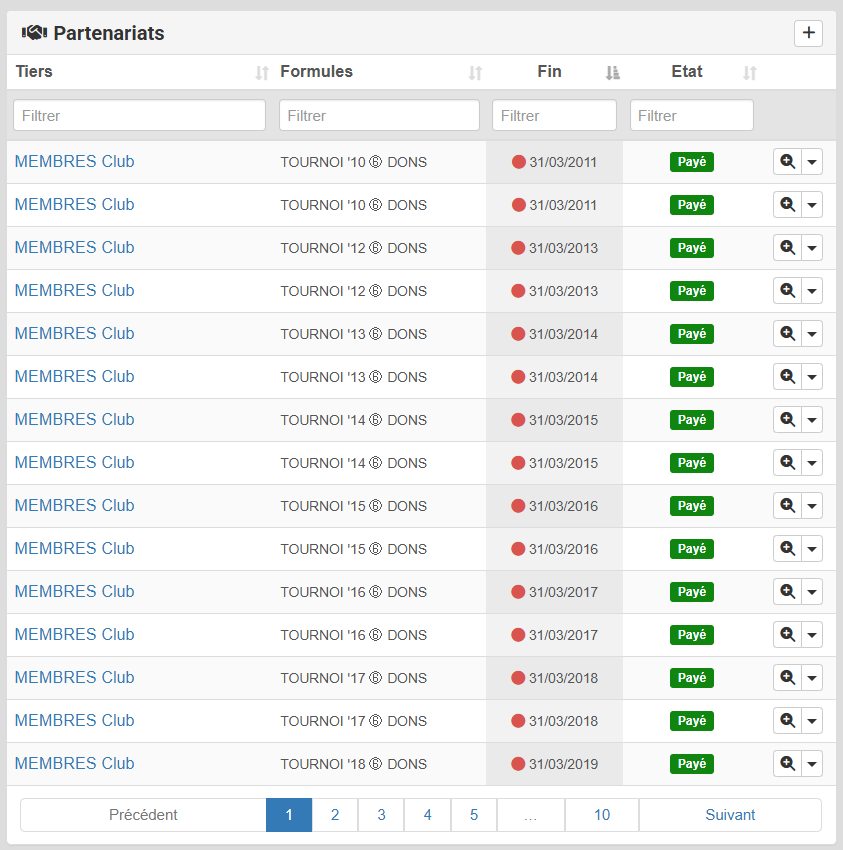The image size is (843, 850).
Task: Expand dropdown caret on the first 31/03/2014 row
Action: (811, 334)
